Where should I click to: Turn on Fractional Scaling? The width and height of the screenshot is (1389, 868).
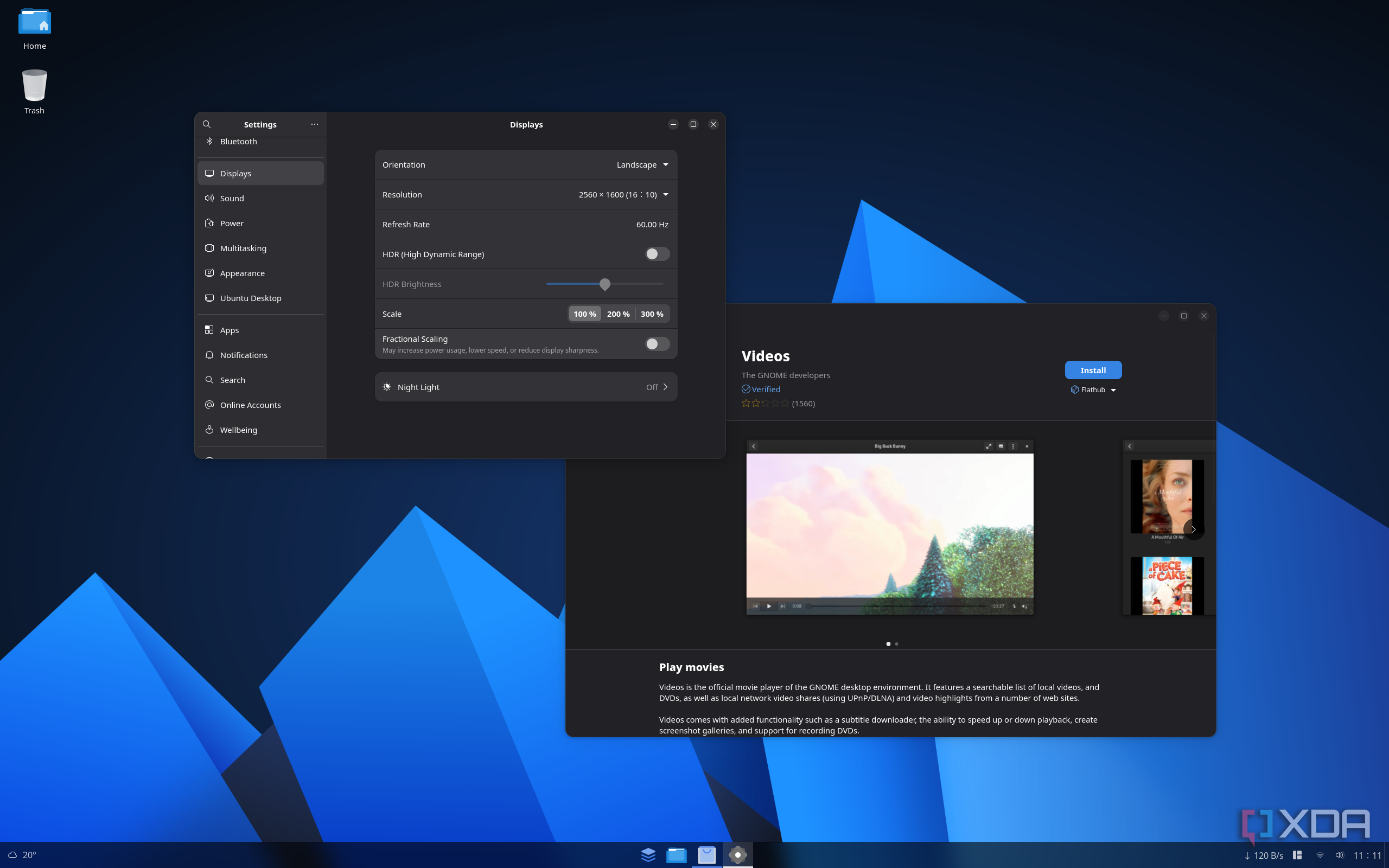[x=657, y=343]
